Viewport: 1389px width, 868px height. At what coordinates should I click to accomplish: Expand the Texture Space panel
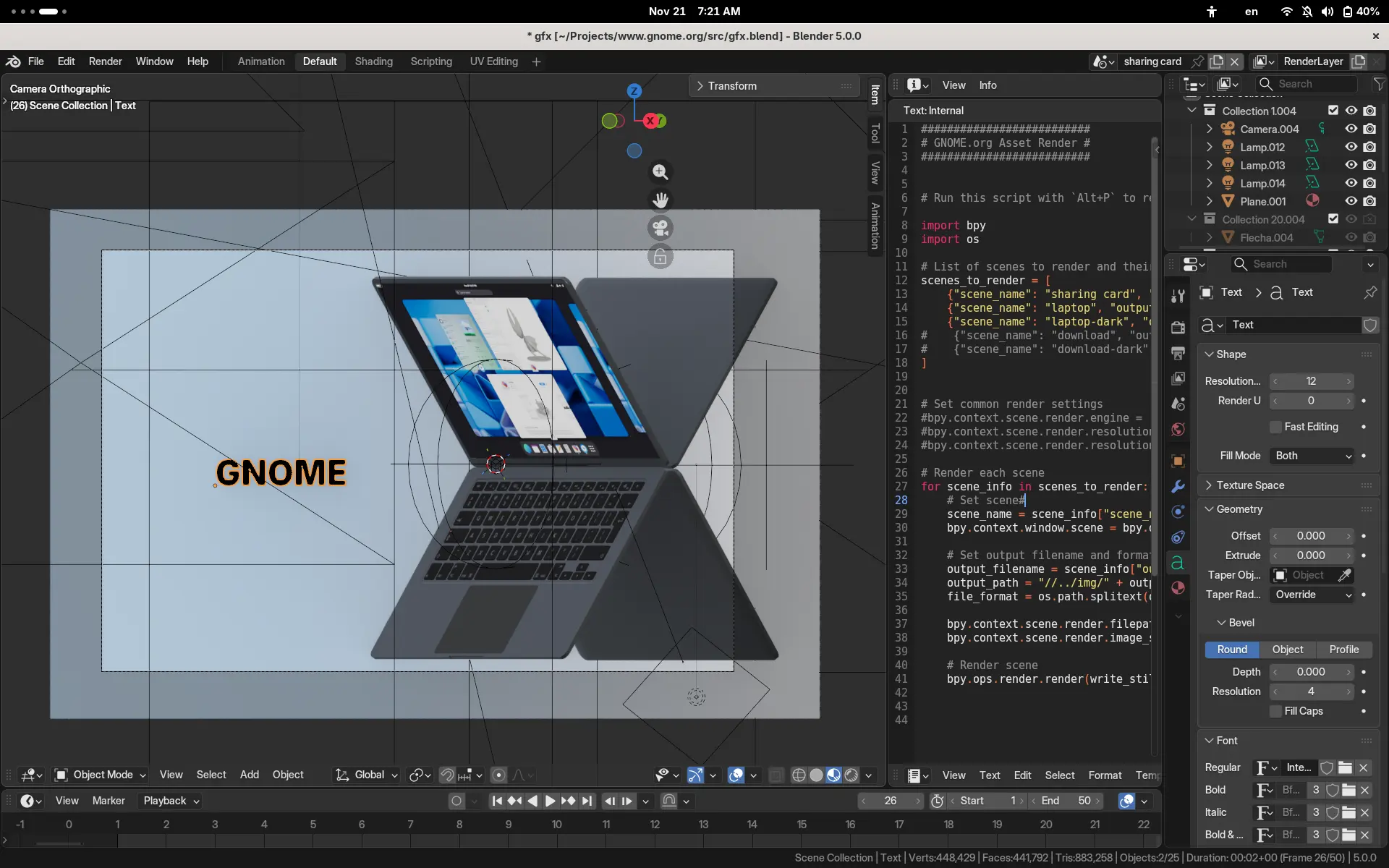tap(1250, 485)
